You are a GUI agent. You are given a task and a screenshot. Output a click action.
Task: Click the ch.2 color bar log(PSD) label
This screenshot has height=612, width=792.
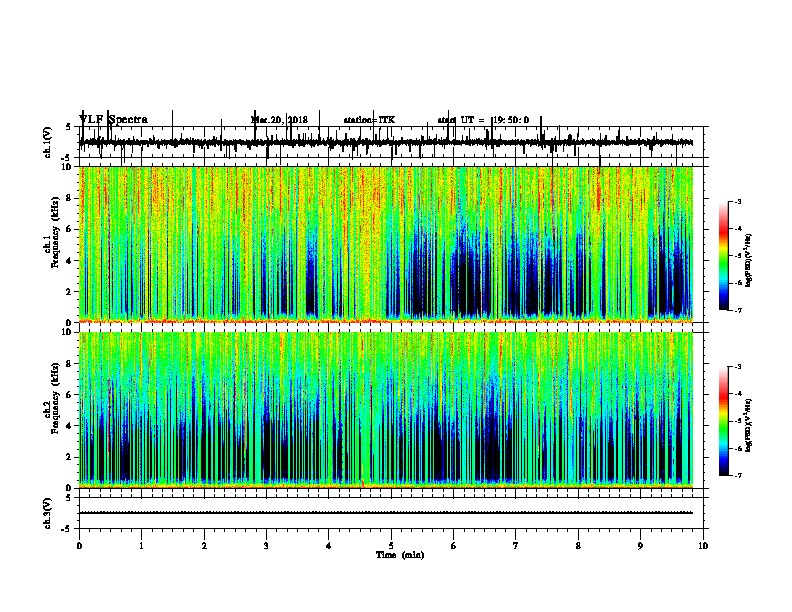coord(749,425)
